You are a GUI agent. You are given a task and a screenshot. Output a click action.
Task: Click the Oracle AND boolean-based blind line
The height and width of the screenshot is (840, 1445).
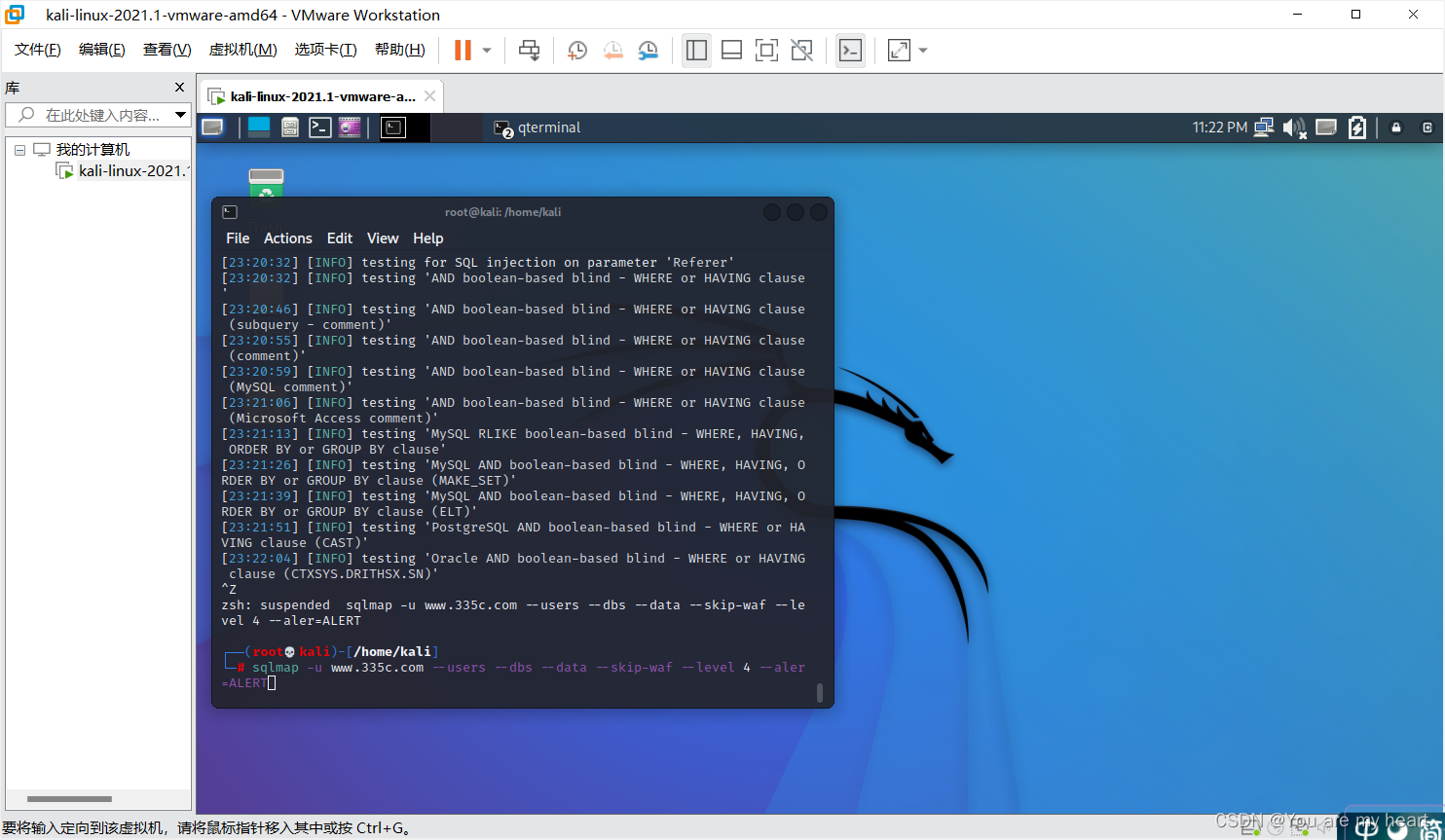pyautogui.click(x=513, y=566)
